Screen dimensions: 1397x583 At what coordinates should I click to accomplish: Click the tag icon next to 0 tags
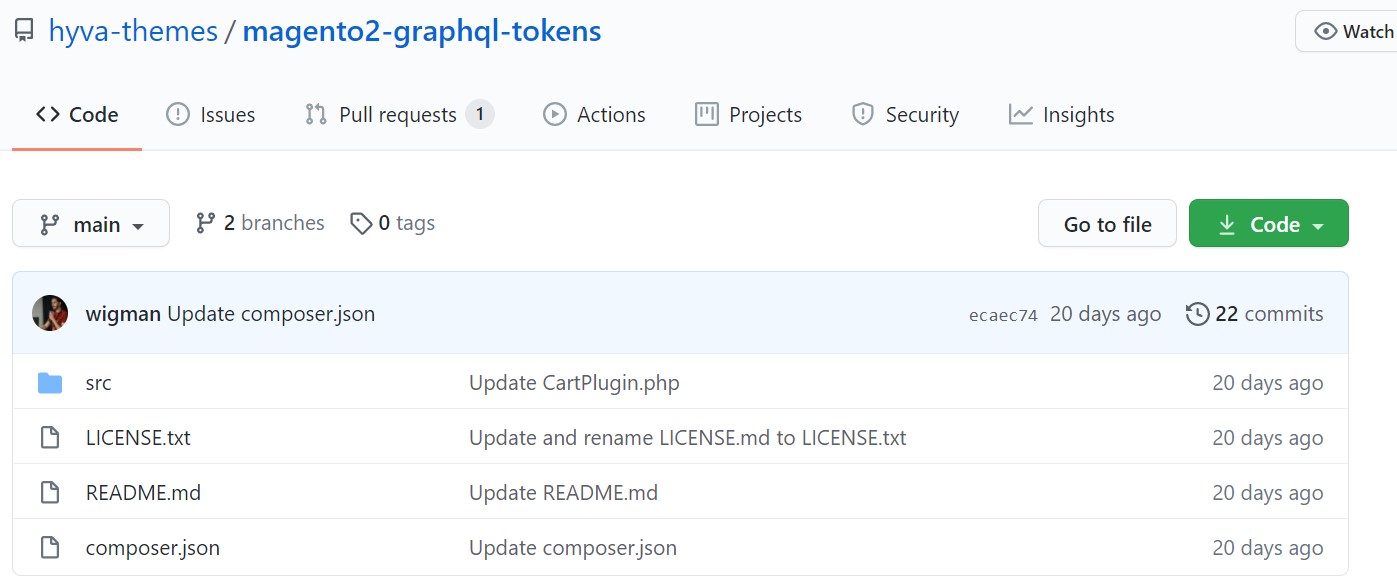pos(361,223)
